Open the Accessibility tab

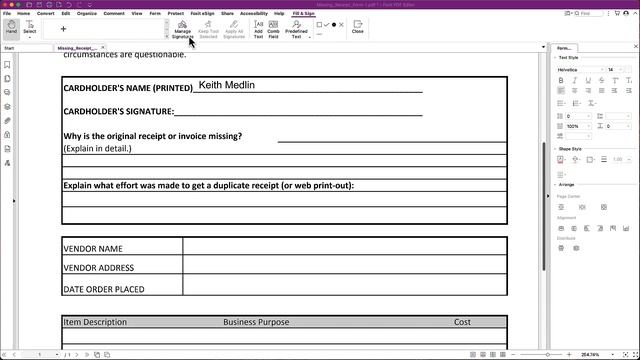[254, 13]
